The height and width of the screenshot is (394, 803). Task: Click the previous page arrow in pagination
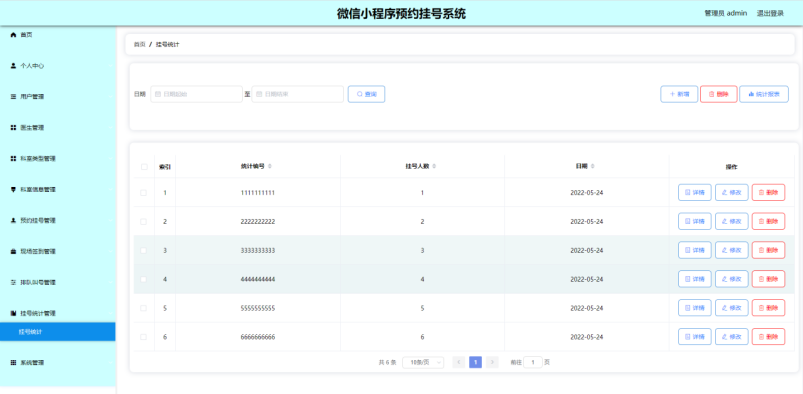coord(459,362)
